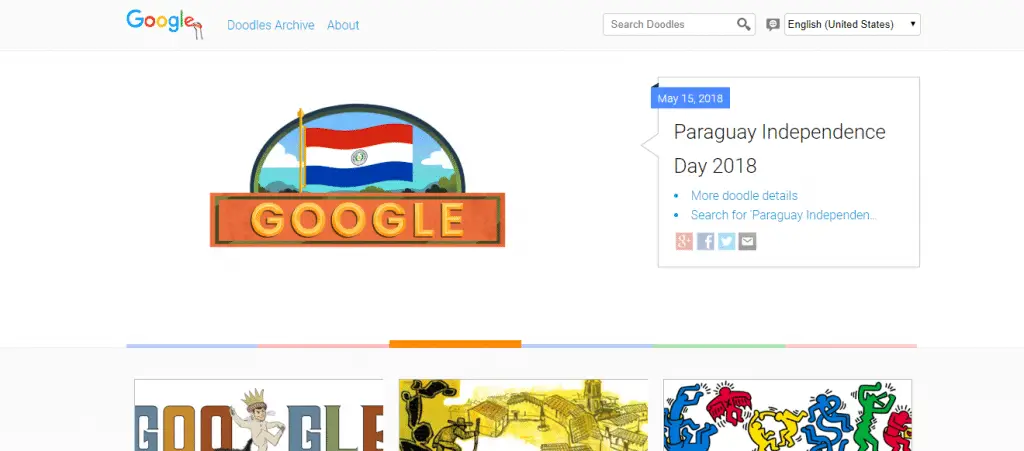Open the yellow village doodle thumbnail
1024x451 pixels.
(523, 415)
